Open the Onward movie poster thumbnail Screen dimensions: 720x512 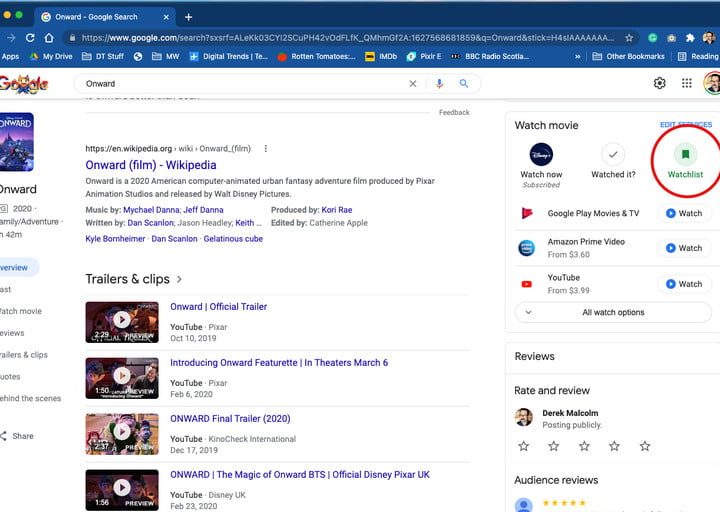(17, 142)
